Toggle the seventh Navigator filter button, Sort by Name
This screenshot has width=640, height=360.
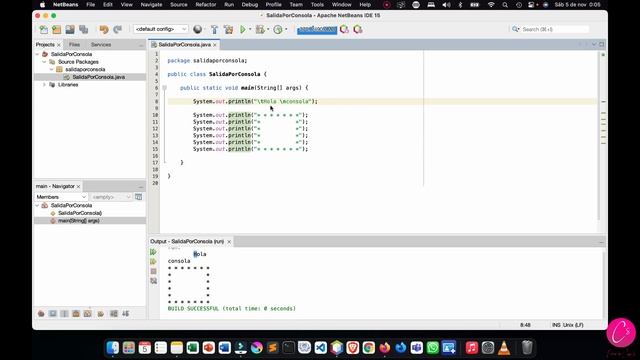[114, 313]
